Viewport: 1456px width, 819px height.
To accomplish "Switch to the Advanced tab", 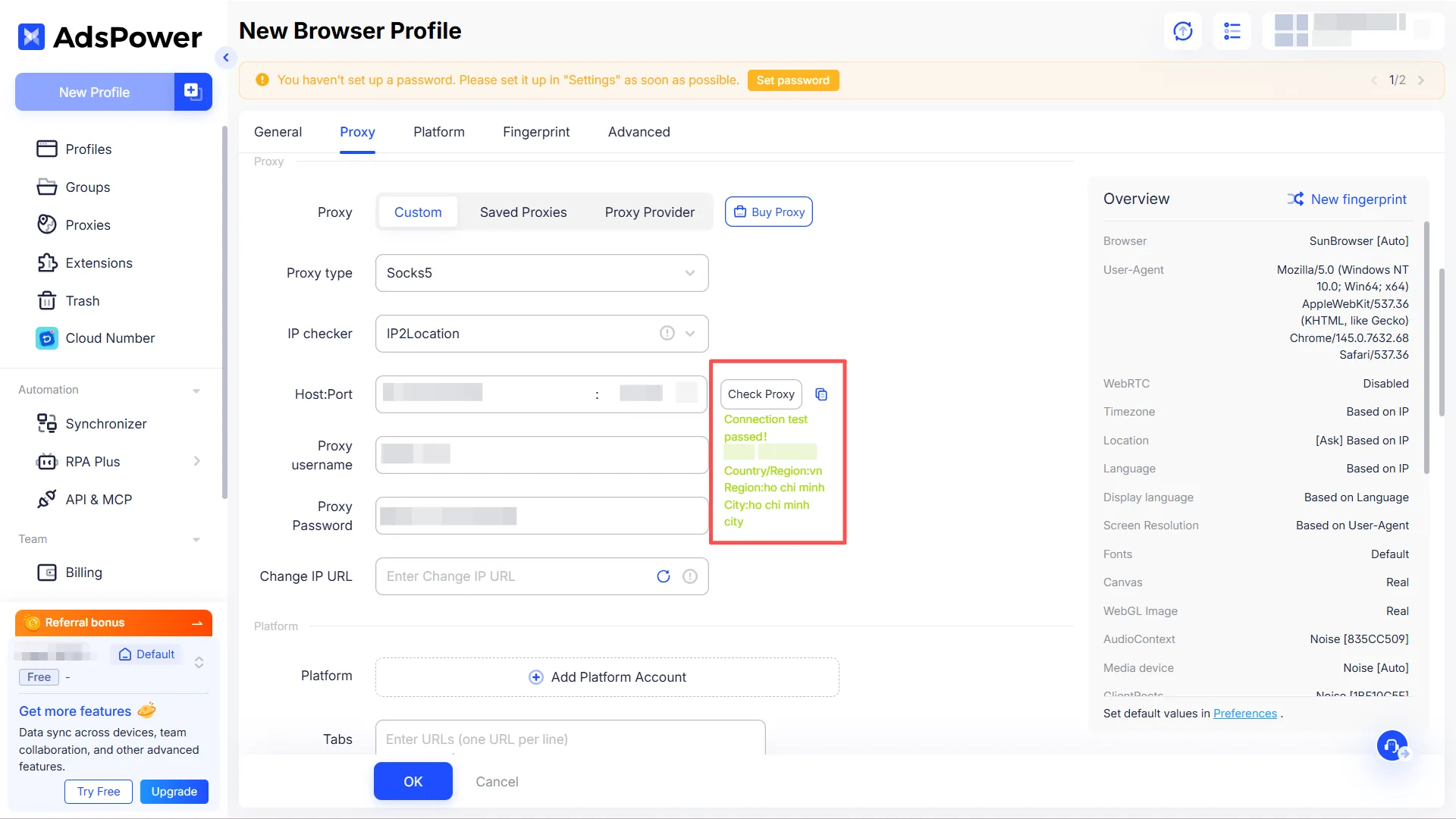I will click(x=639, y=132).
